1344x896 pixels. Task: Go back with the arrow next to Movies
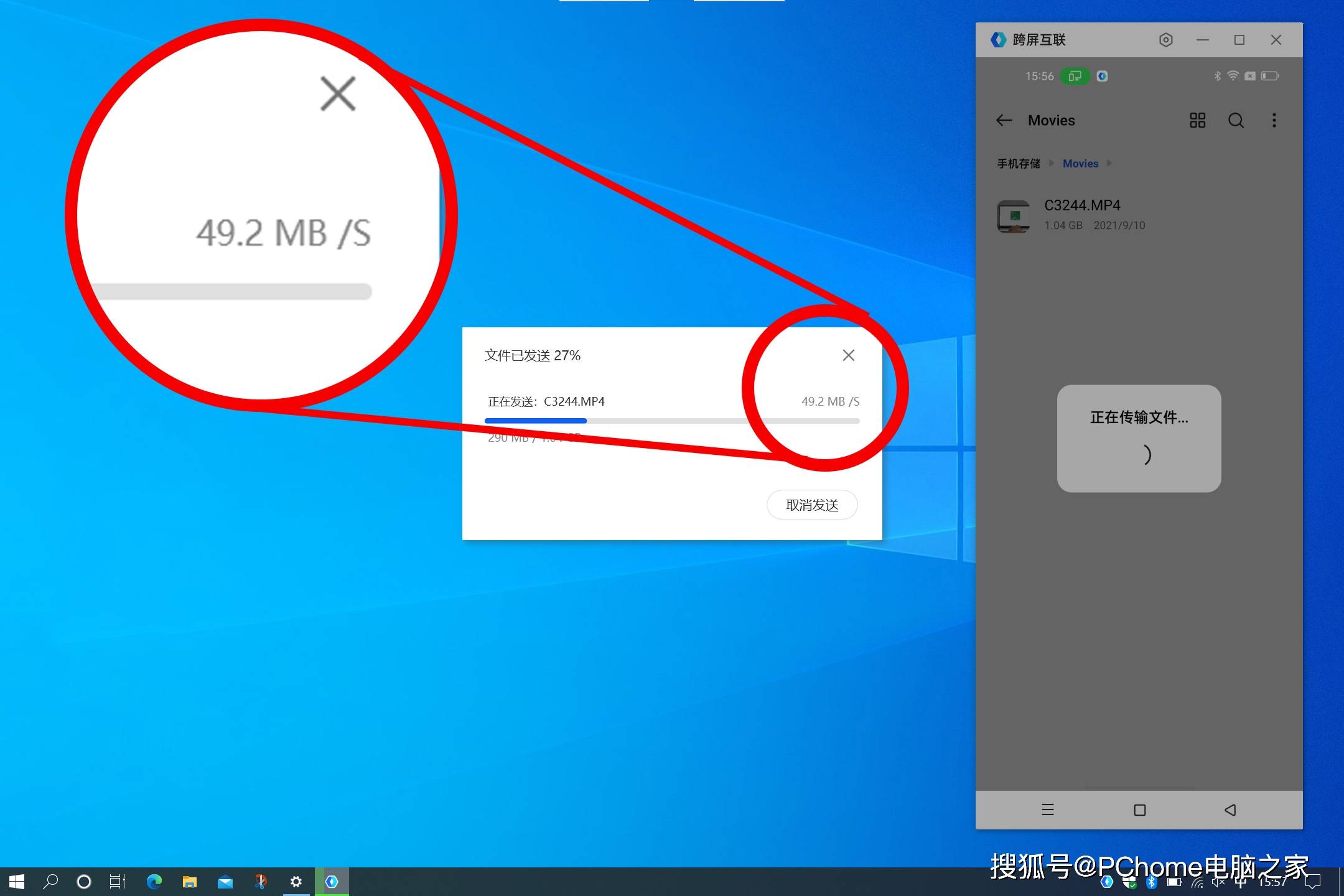1004,120
